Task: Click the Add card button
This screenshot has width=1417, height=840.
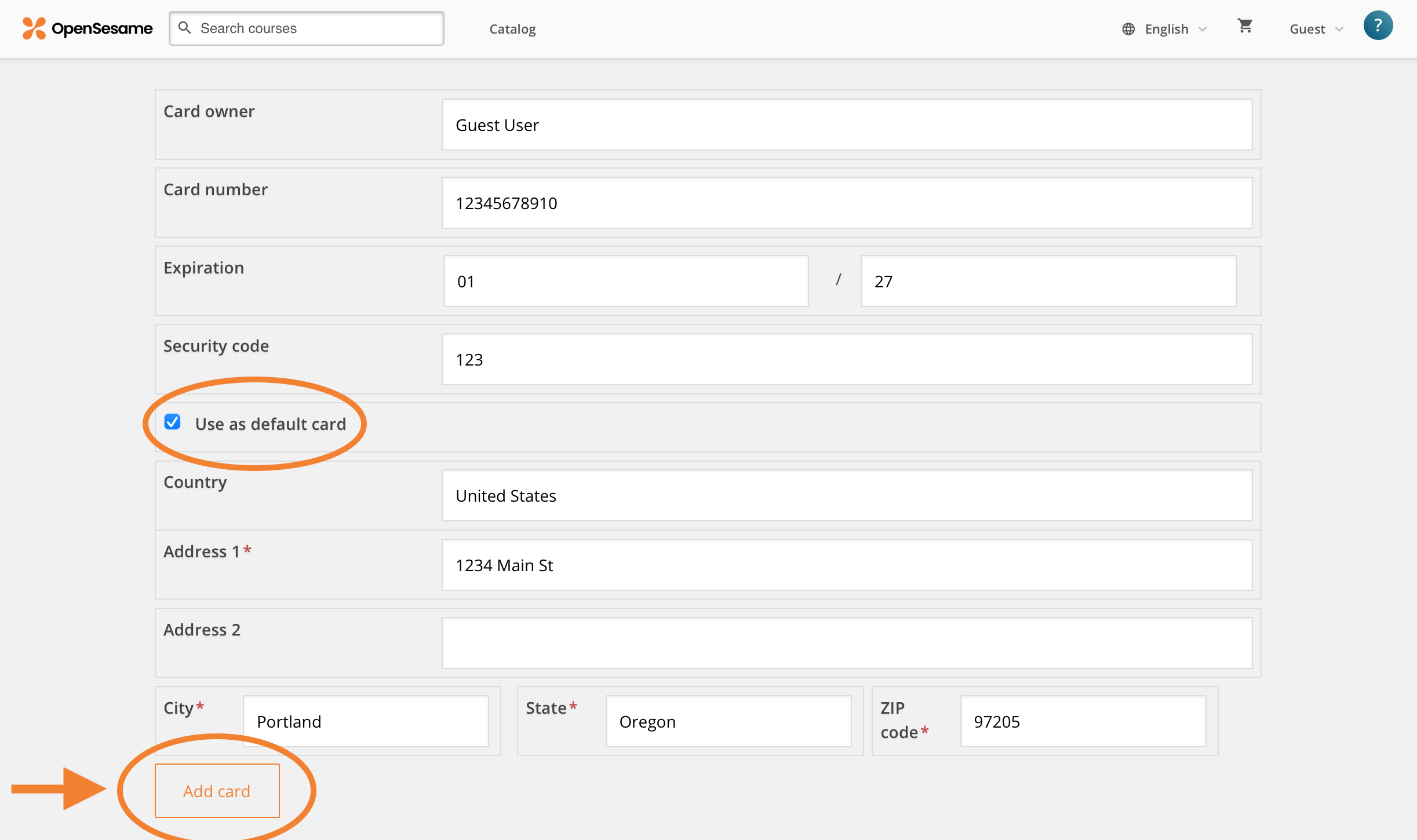Action: click(217, 791)
